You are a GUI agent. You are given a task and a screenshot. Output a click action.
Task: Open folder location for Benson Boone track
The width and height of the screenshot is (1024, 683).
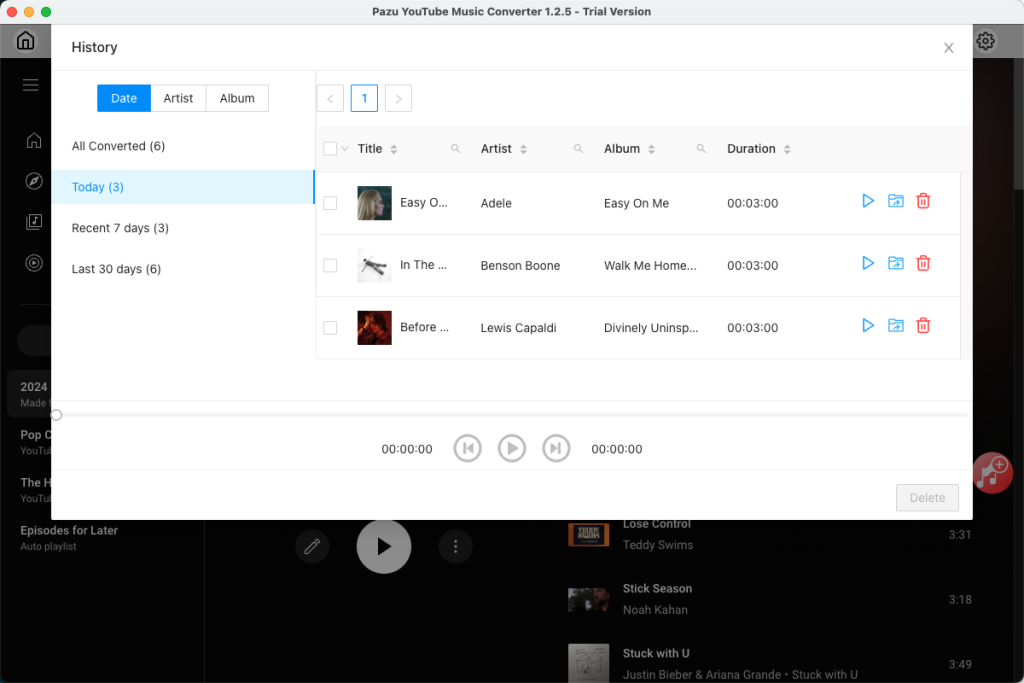[895, 263]
